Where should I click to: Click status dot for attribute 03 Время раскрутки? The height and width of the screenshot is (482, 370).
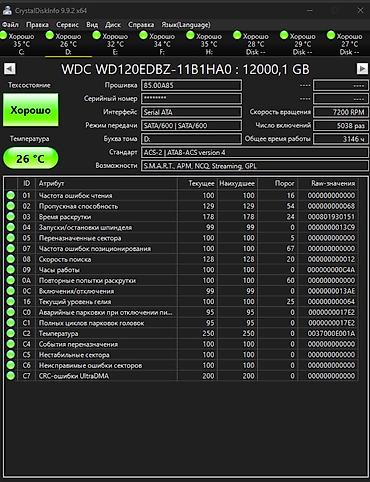(x=11, y=217)
